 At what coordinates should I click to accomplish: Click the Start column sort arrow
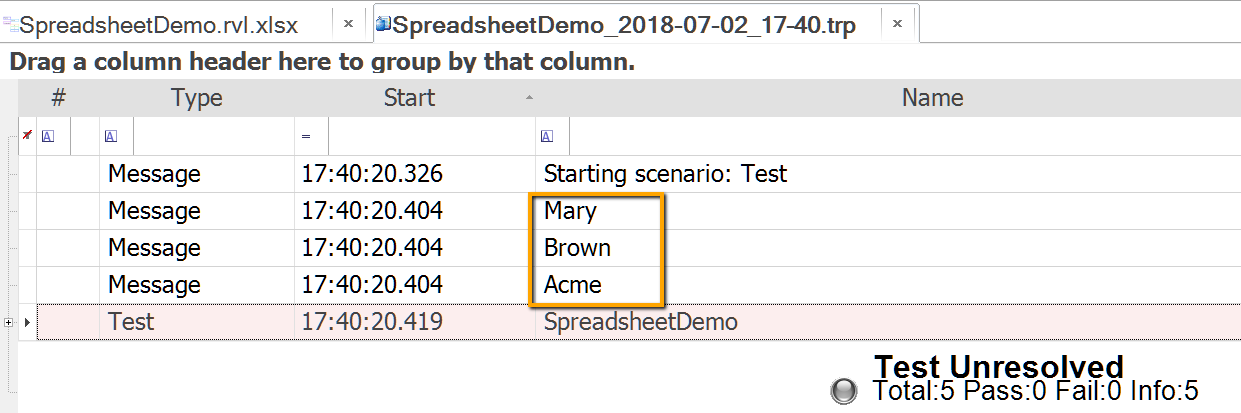[x=529, y=98]
